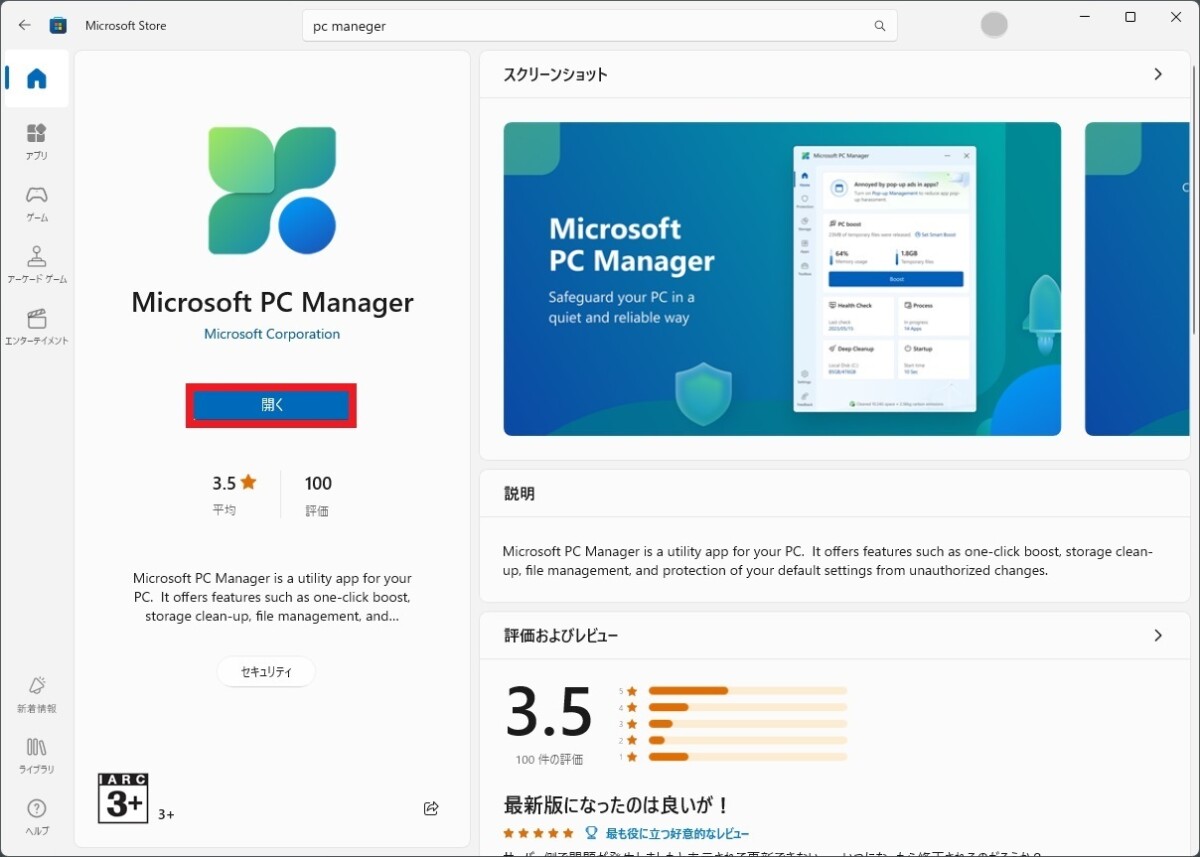Click the セキュリティ category tag
1200x857 pixels.
[x=266, y=672]
